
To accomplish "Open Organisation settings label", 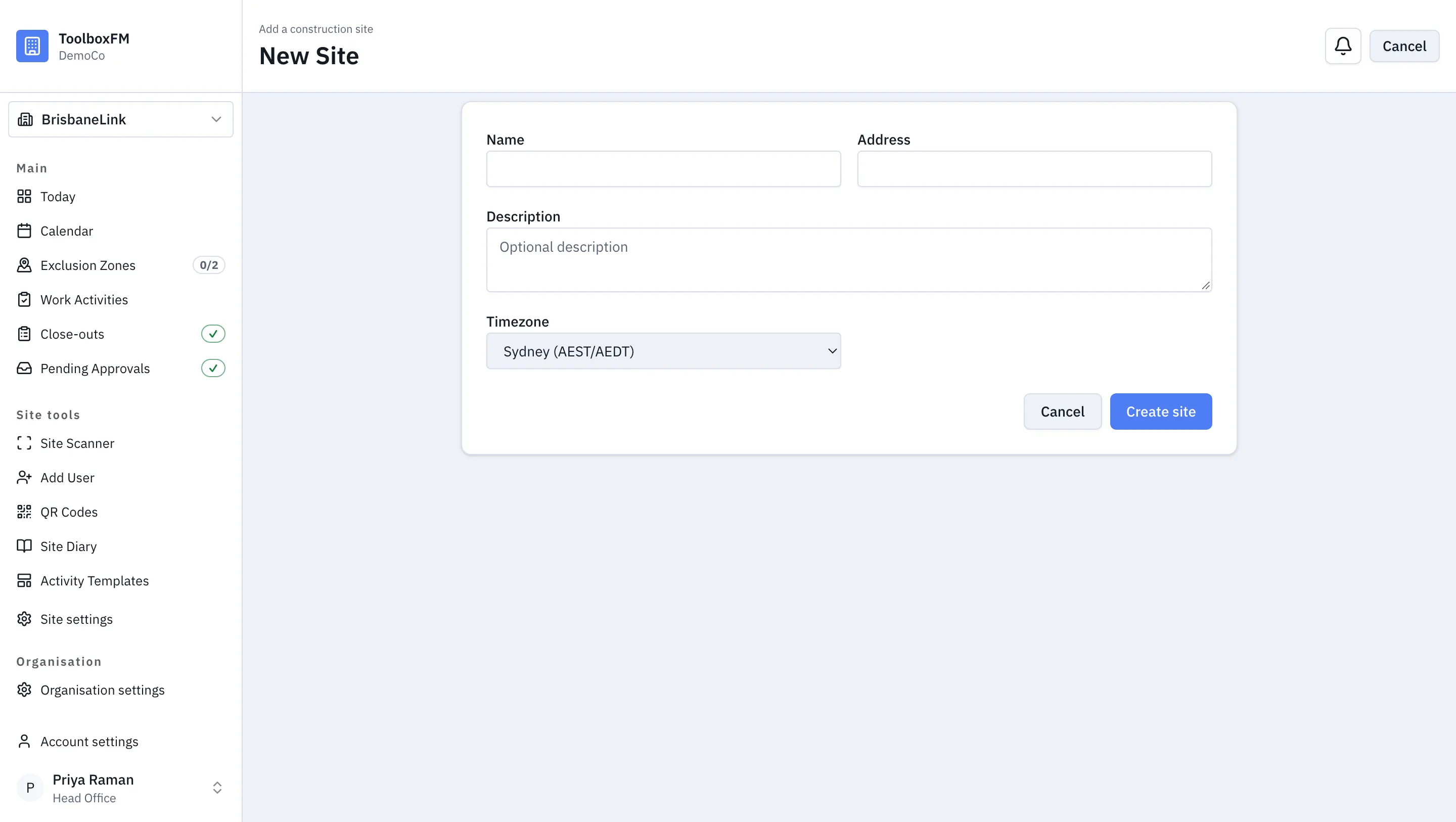I will tap(102, 690).
